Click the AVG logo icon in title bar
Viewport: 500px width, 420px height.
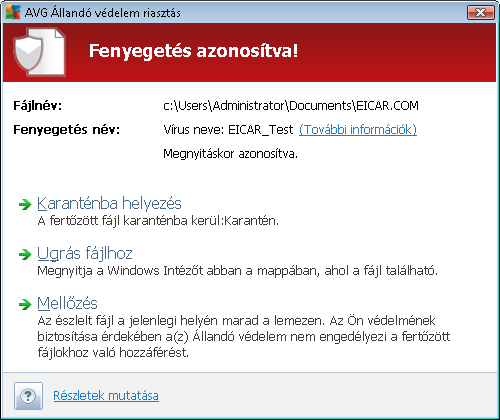[x=13, y=12]
